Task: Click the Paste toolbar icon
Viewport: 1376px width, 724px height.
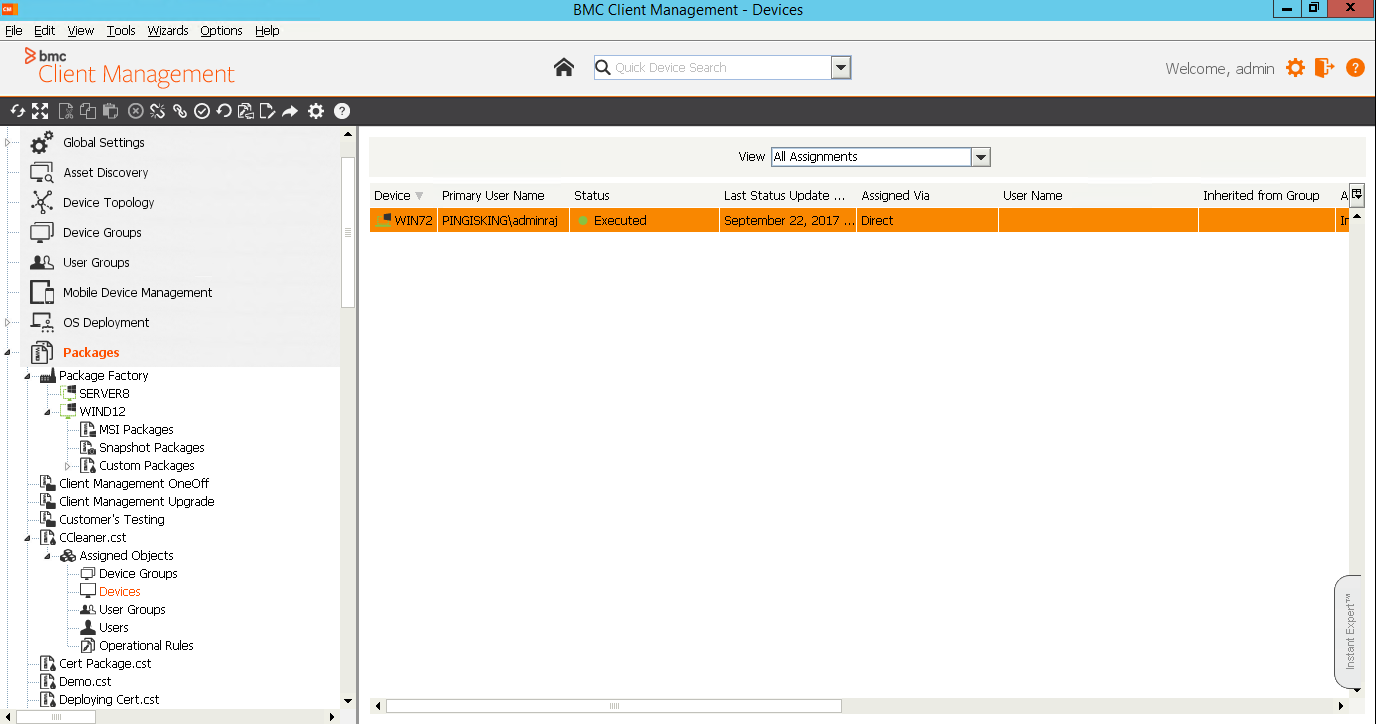Action: point(111,111)
